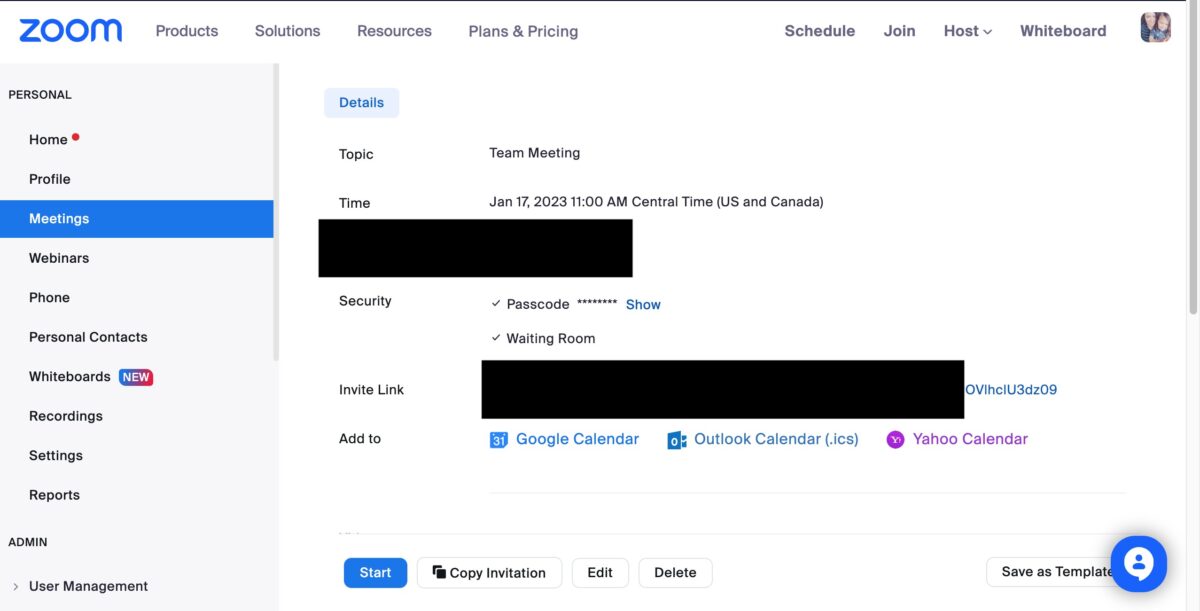This screenshot has height=611, width=1200.
Task: Click Schedule in the top navigation
Action: pyautogui.click(x=820, y=31)
